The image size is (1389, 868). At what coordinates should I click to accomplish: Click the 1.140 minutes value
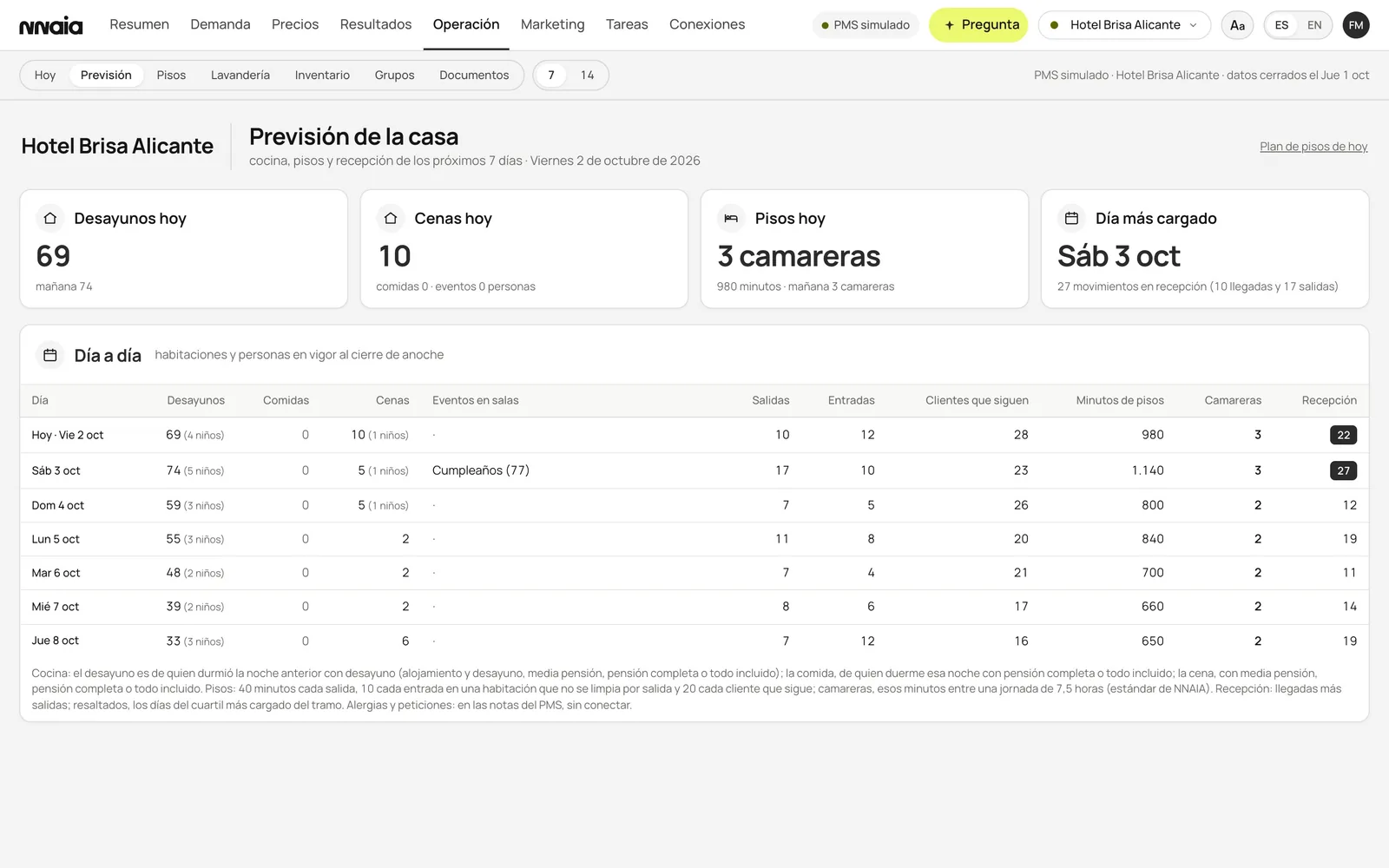click(1148, 470)
